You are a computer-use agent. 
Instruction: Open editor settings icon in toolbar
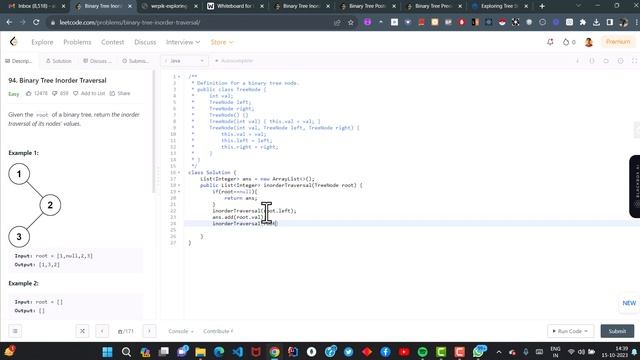620,61
